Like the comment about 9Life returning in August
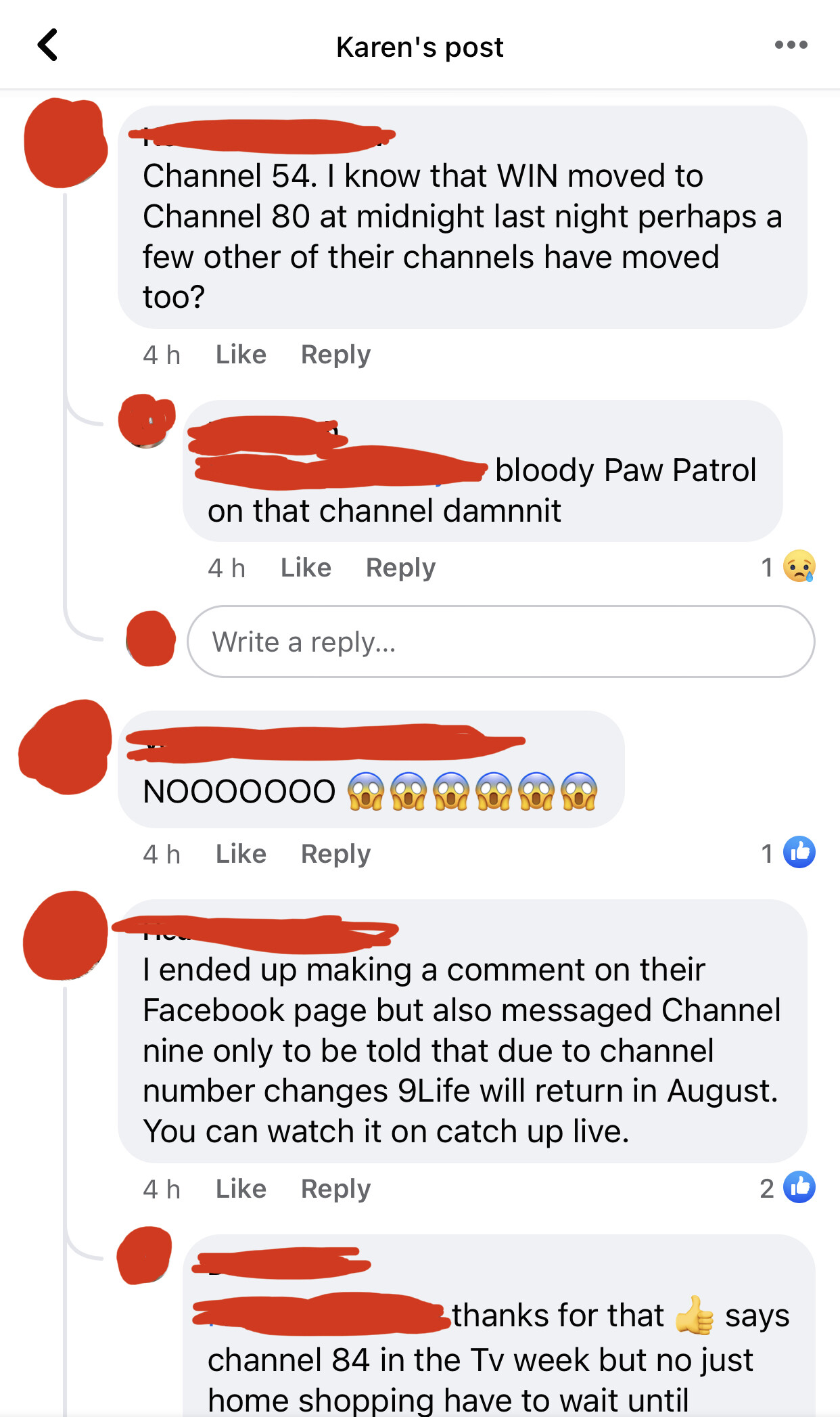Screen dimensions: 840x1417 point(241,1189)
